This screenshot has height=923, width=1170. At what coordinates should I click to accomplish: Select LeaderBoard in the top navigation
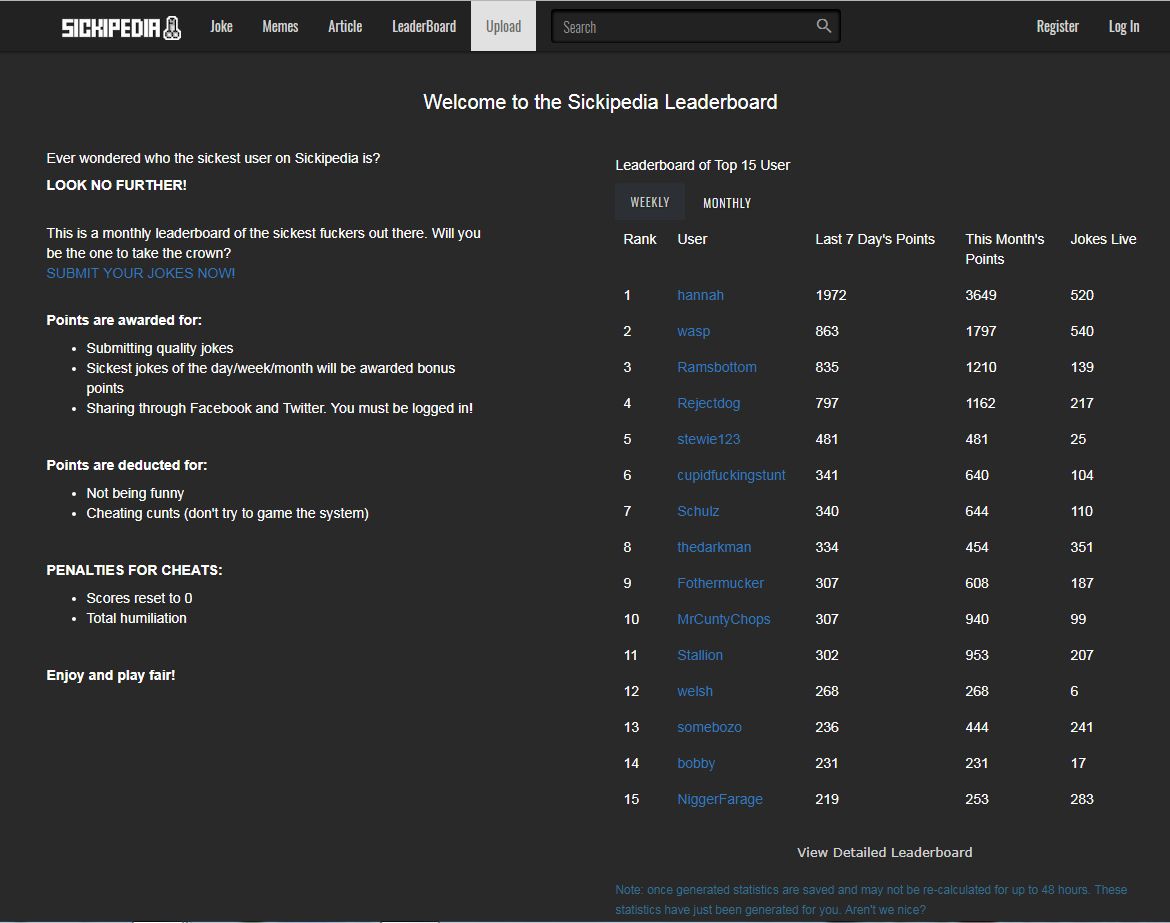[x=424, y=27]
